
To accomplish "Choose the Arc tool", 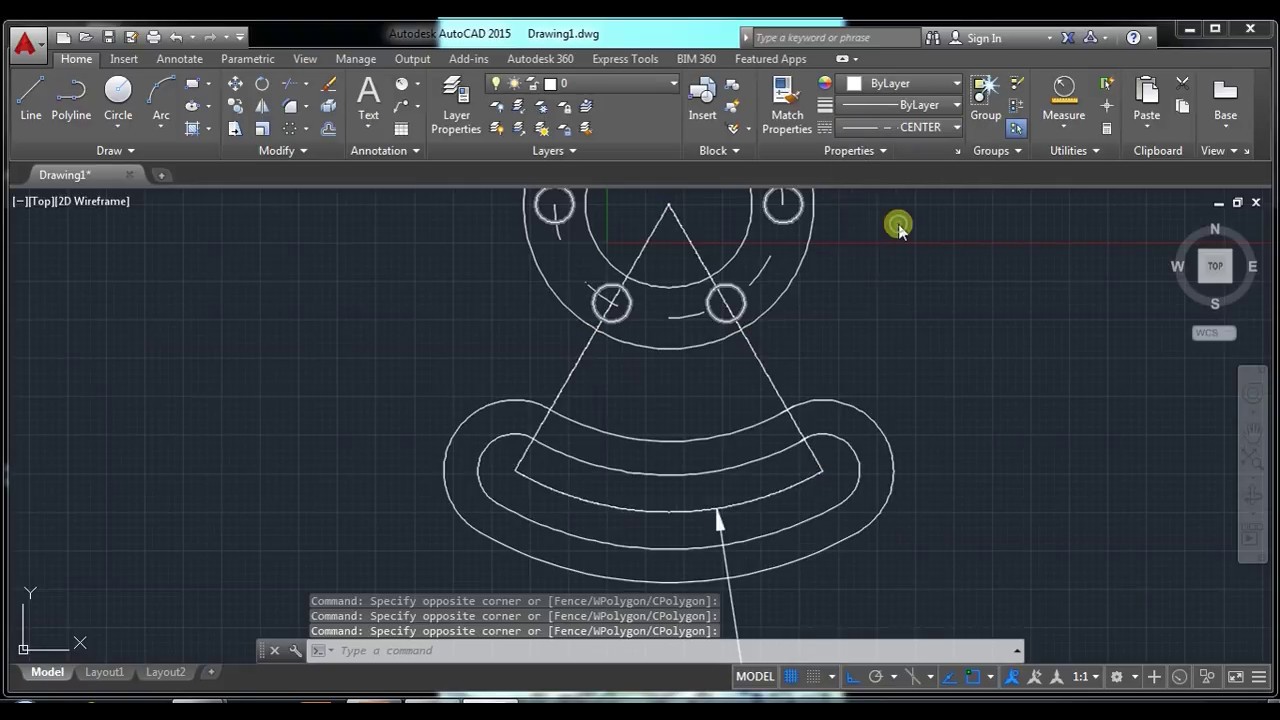I will tap(161, 99).
